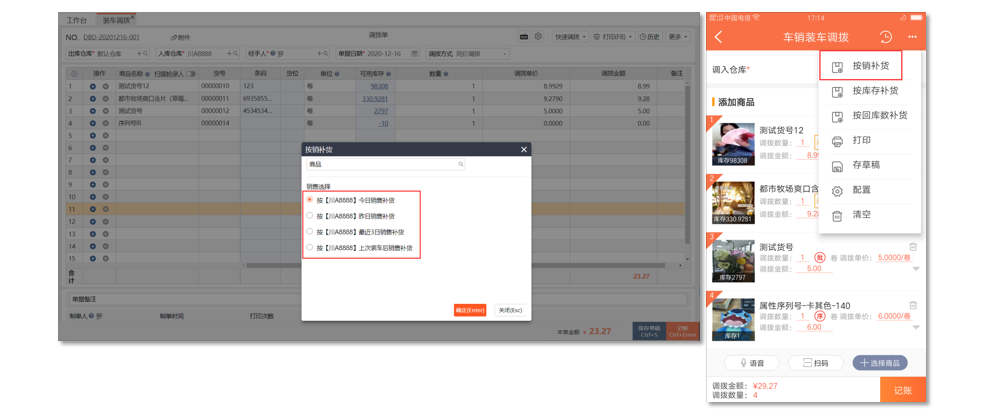The image size is (996, 412).
Task: Tap the three-dot more icon in mobile header
Action: coord(912,37)
